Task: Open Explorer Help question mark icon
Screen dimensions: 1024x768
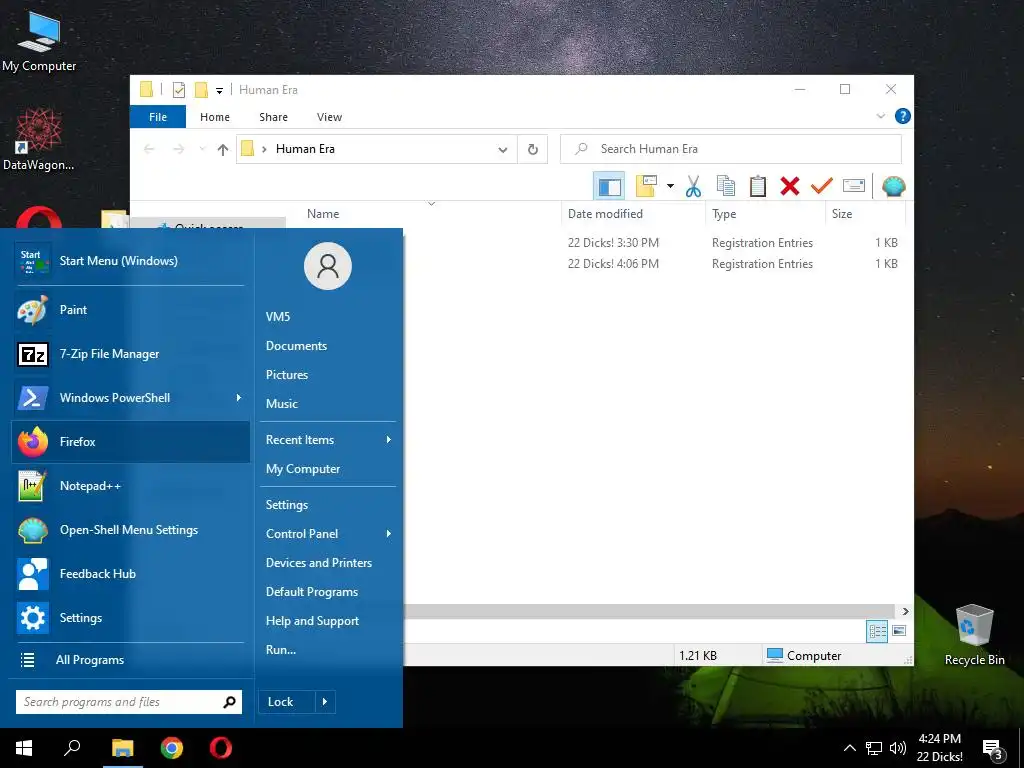Action: click(x=903, y=116)
